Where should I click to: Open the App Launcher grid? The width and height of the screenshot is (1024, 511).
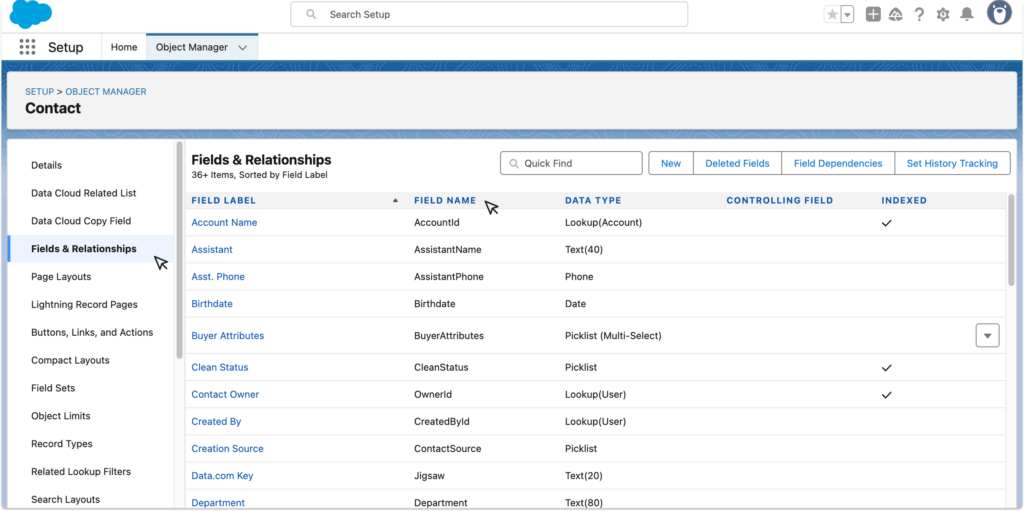click(x=27, y=47)
